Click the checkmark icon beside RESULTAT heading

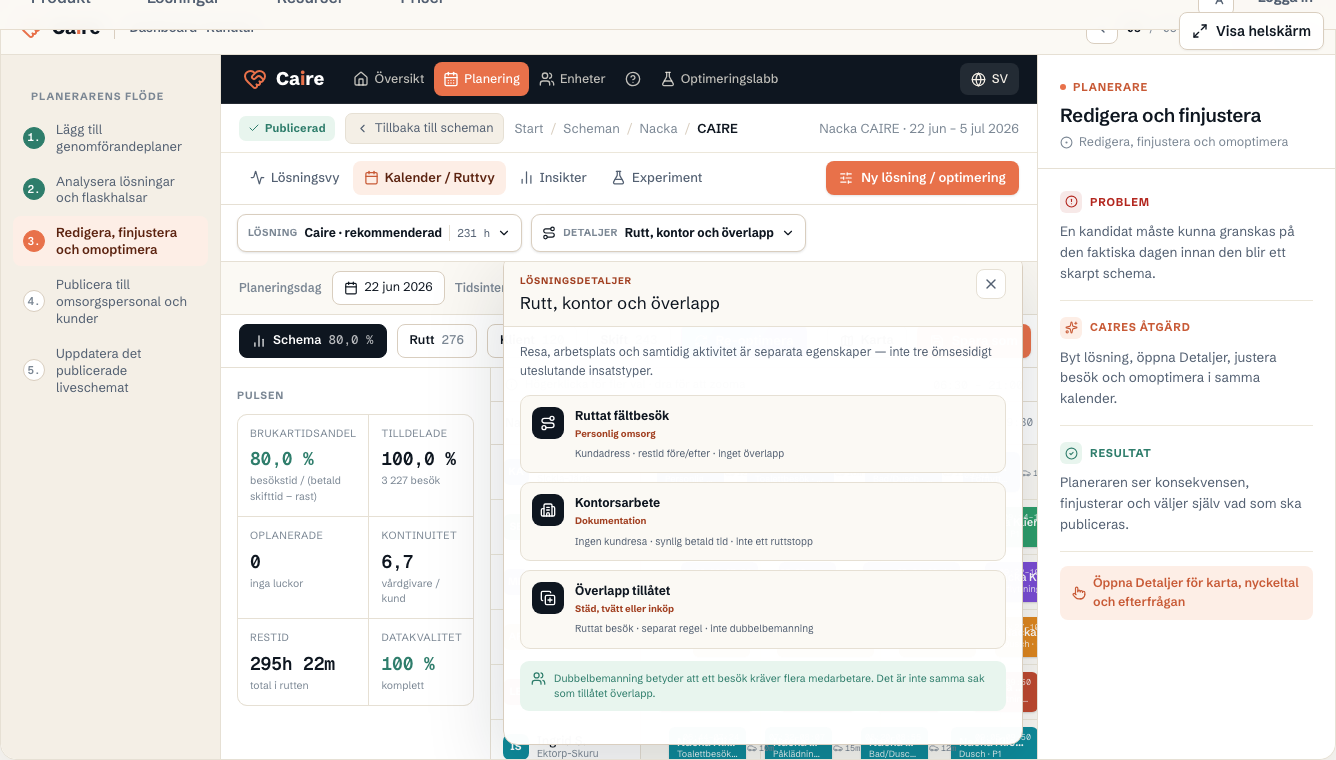click(1071, 453)
